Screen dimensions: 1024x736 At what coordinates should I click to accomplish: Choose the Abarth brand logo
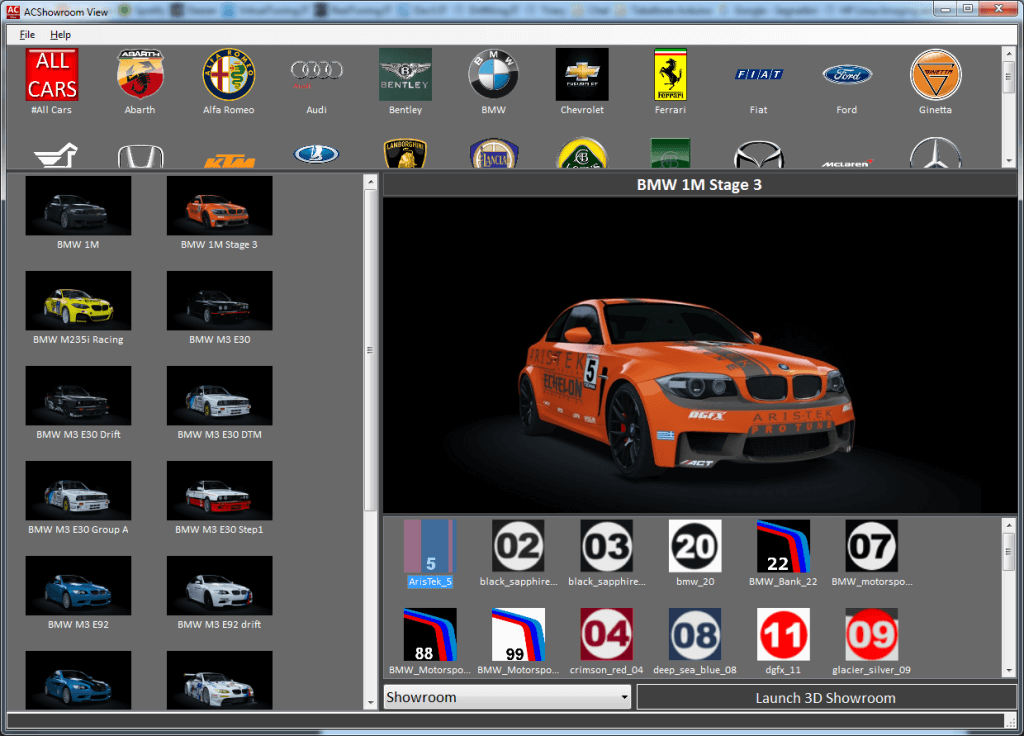tap(140, 74)
